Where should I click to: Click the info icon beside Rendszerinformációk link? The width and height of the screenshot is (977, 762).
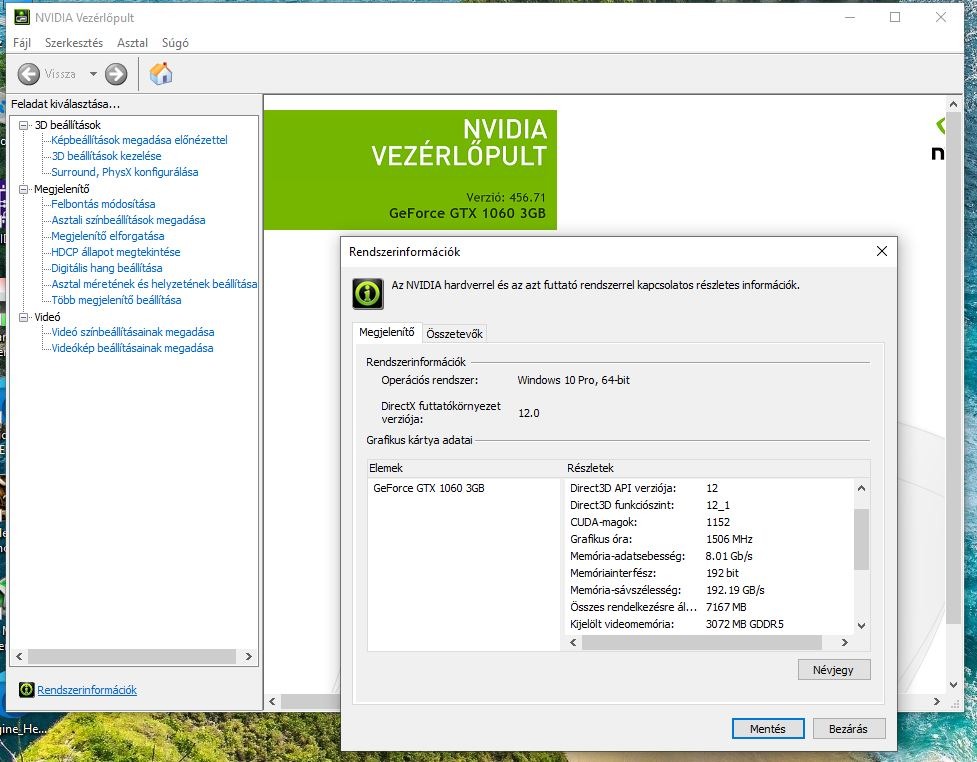[26, 690]
